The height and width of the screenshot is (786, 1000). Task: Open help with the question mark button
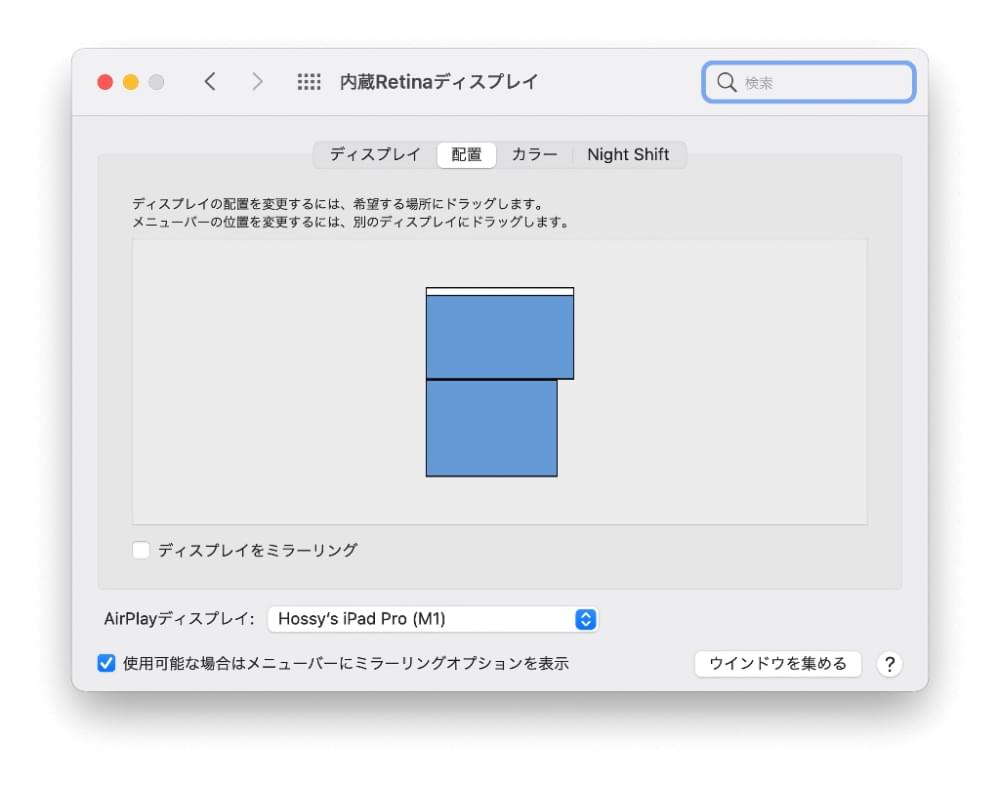(889, 664)
